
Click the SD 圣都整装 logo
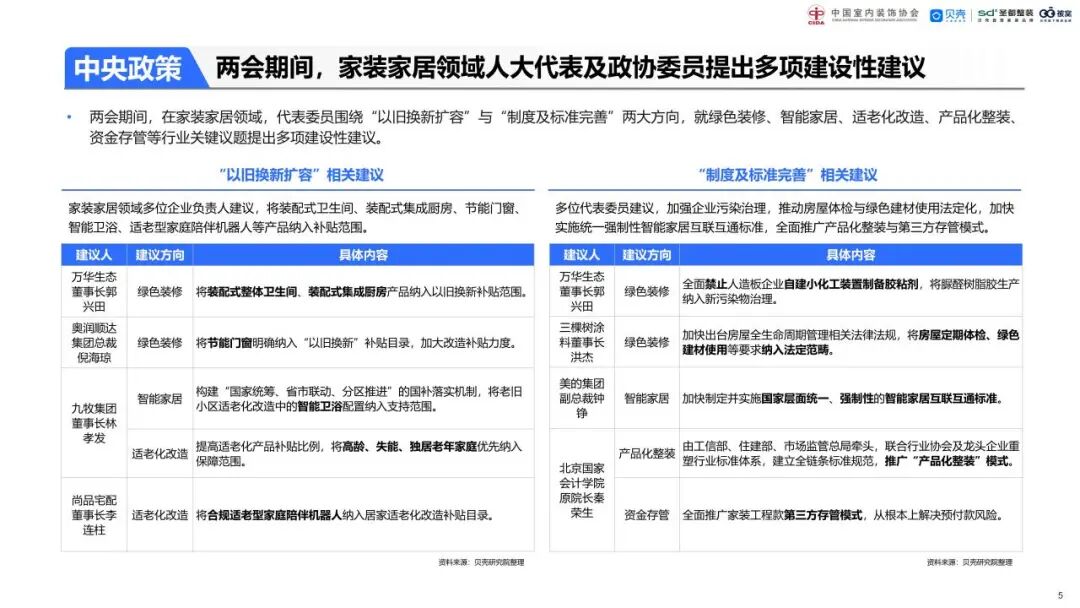point(1005,14)
